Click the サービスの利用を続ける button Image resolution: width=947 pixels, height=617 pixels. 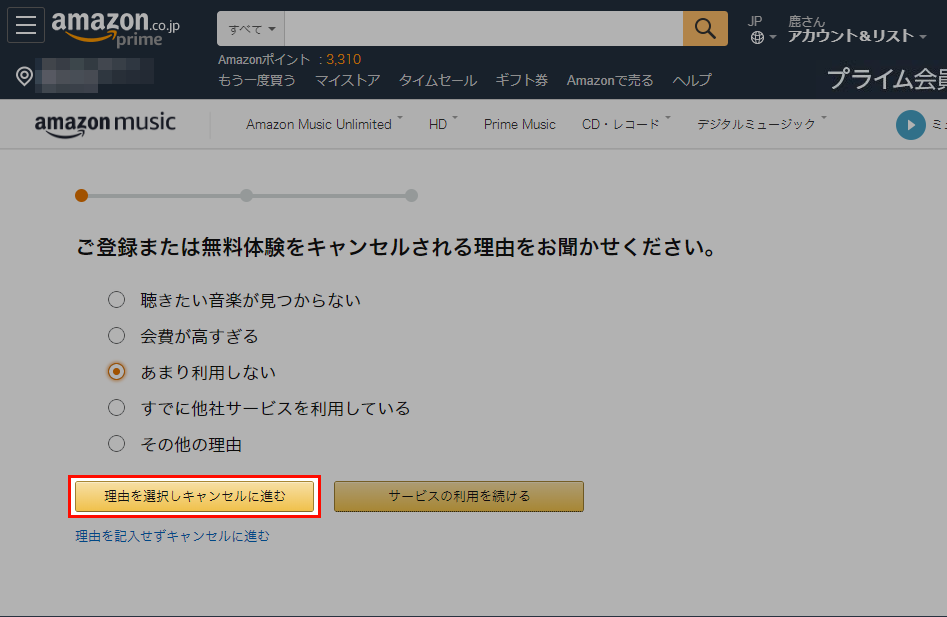pyautogui.click(x=459, y=496)
